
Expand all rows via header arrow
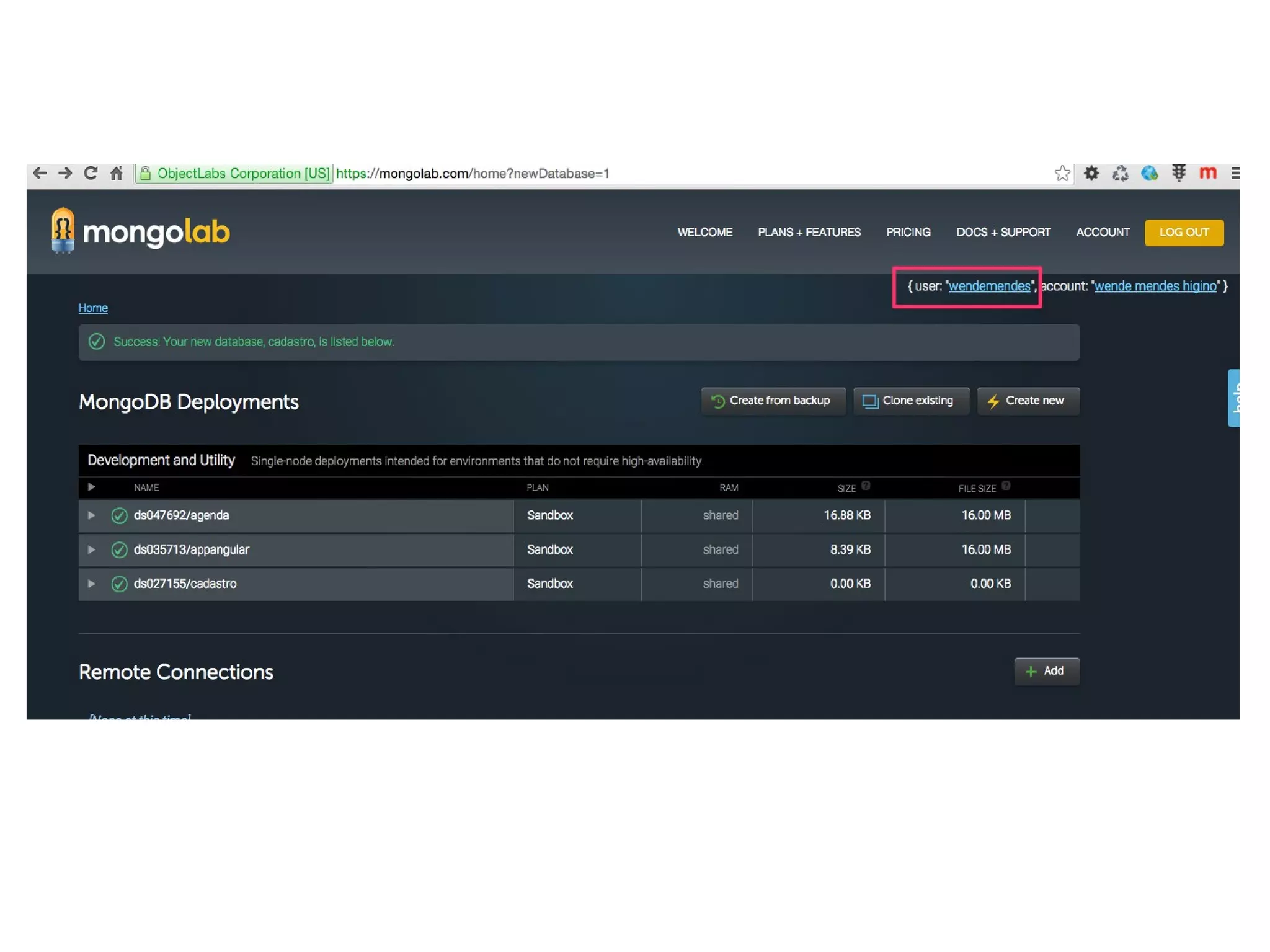(92, 487)
